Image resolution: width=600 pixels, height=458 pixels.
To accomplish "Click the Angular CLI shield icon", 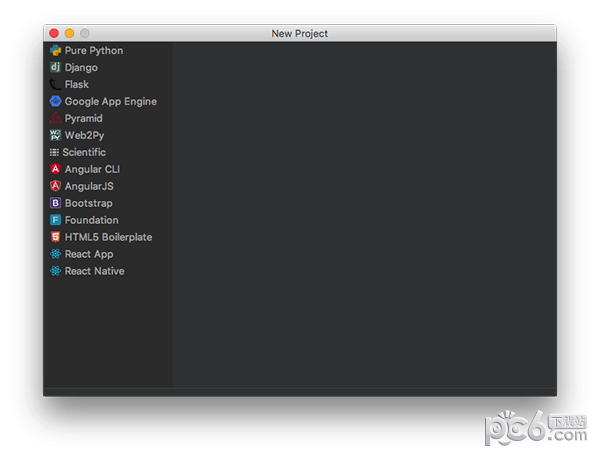I will point(55,169).
